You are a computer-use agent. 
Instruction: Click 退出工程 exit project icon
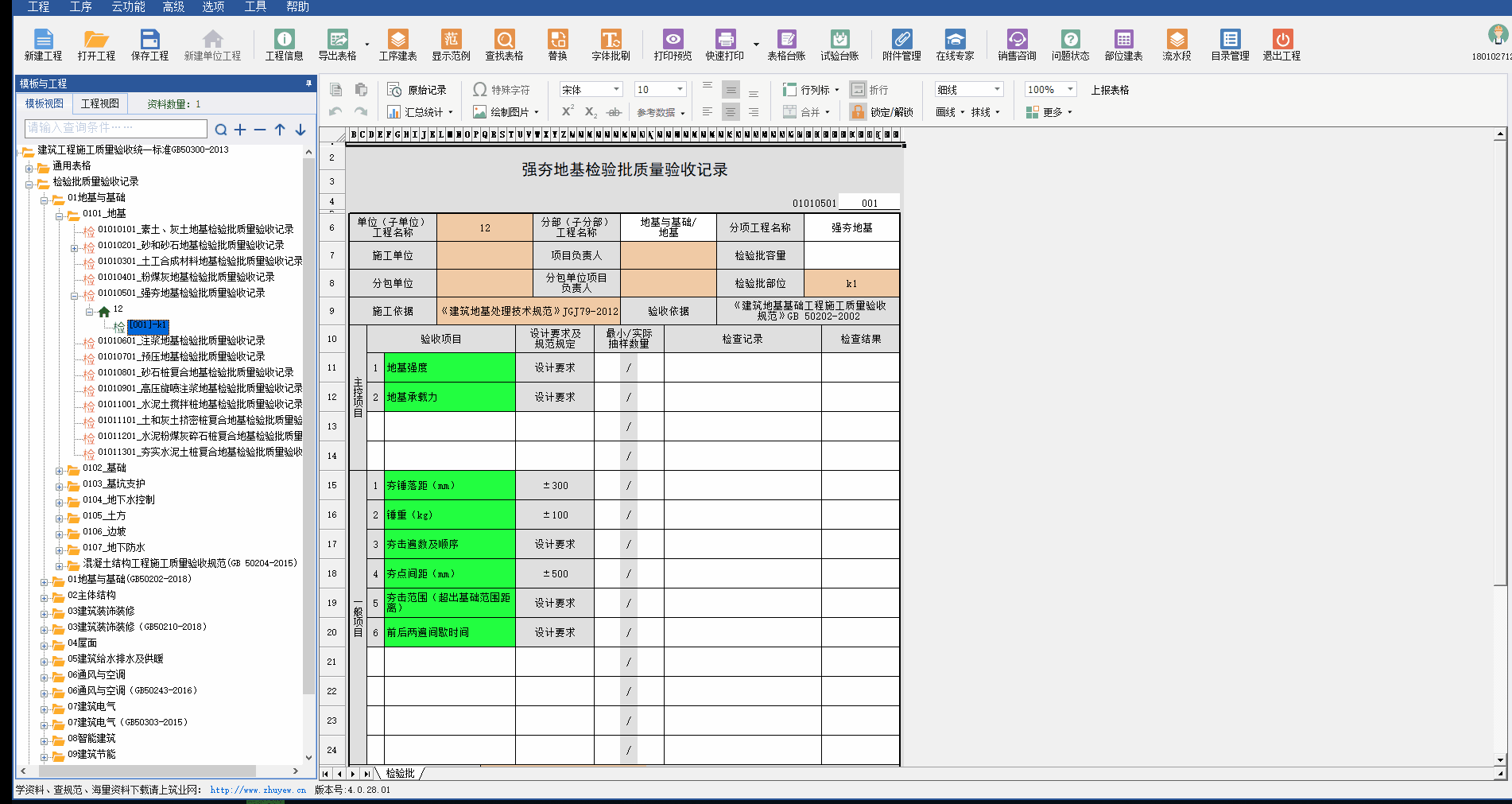coord(1281,45)
